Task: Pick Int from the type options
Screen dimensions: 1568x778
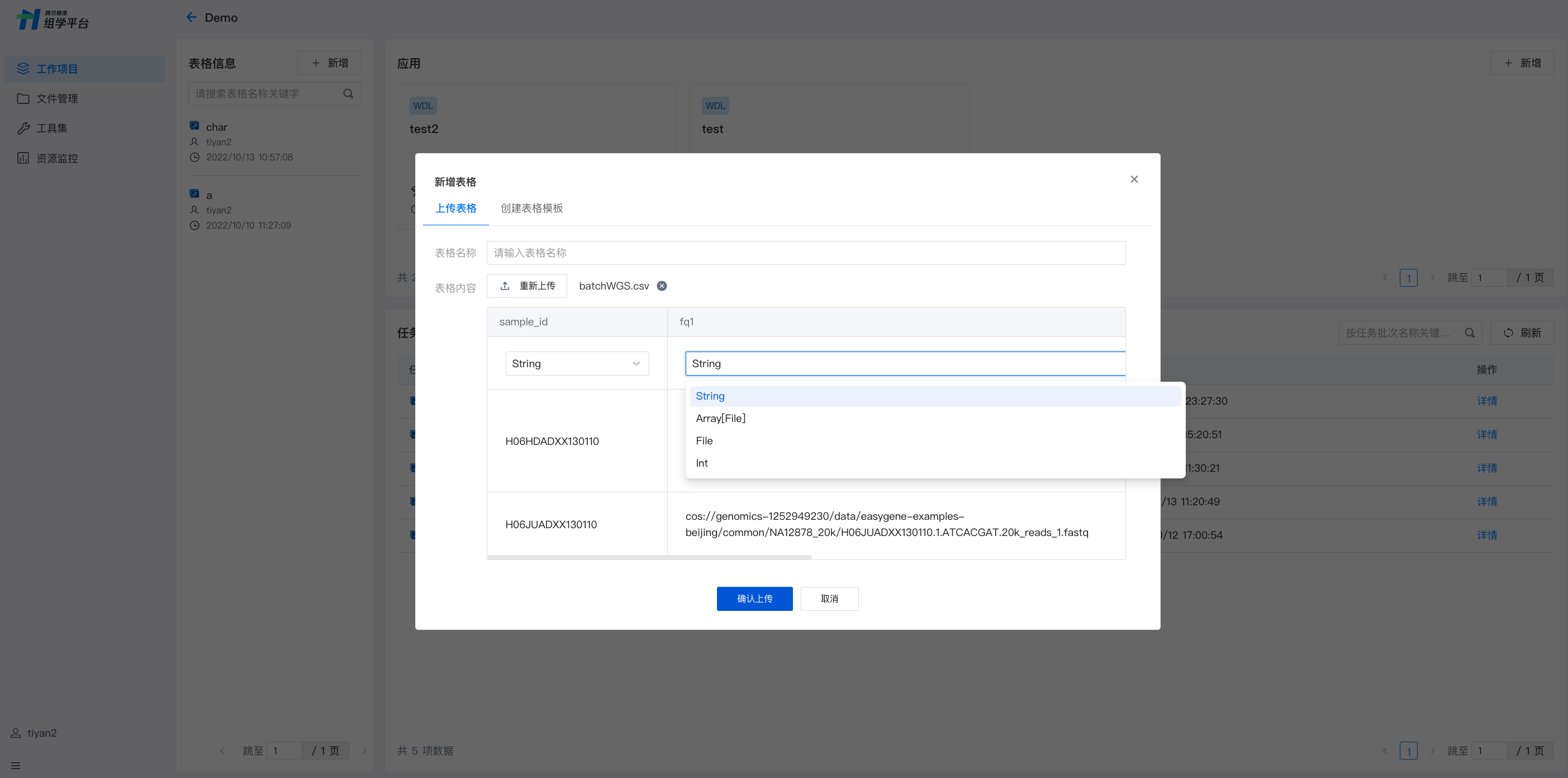Action: [x=702, y=463]
